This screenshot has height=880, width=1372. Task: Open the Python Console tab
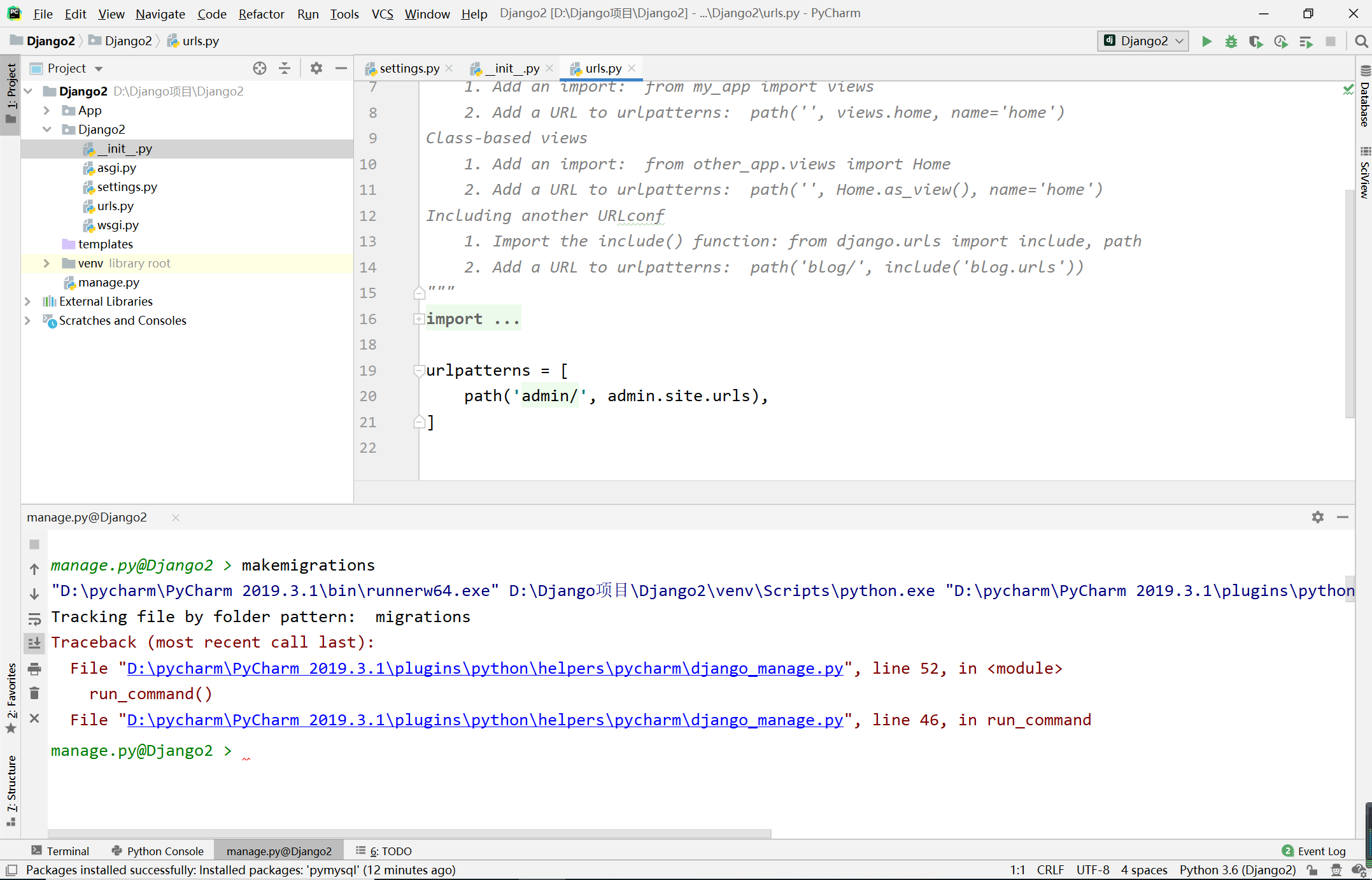click(x=157, y=851)
